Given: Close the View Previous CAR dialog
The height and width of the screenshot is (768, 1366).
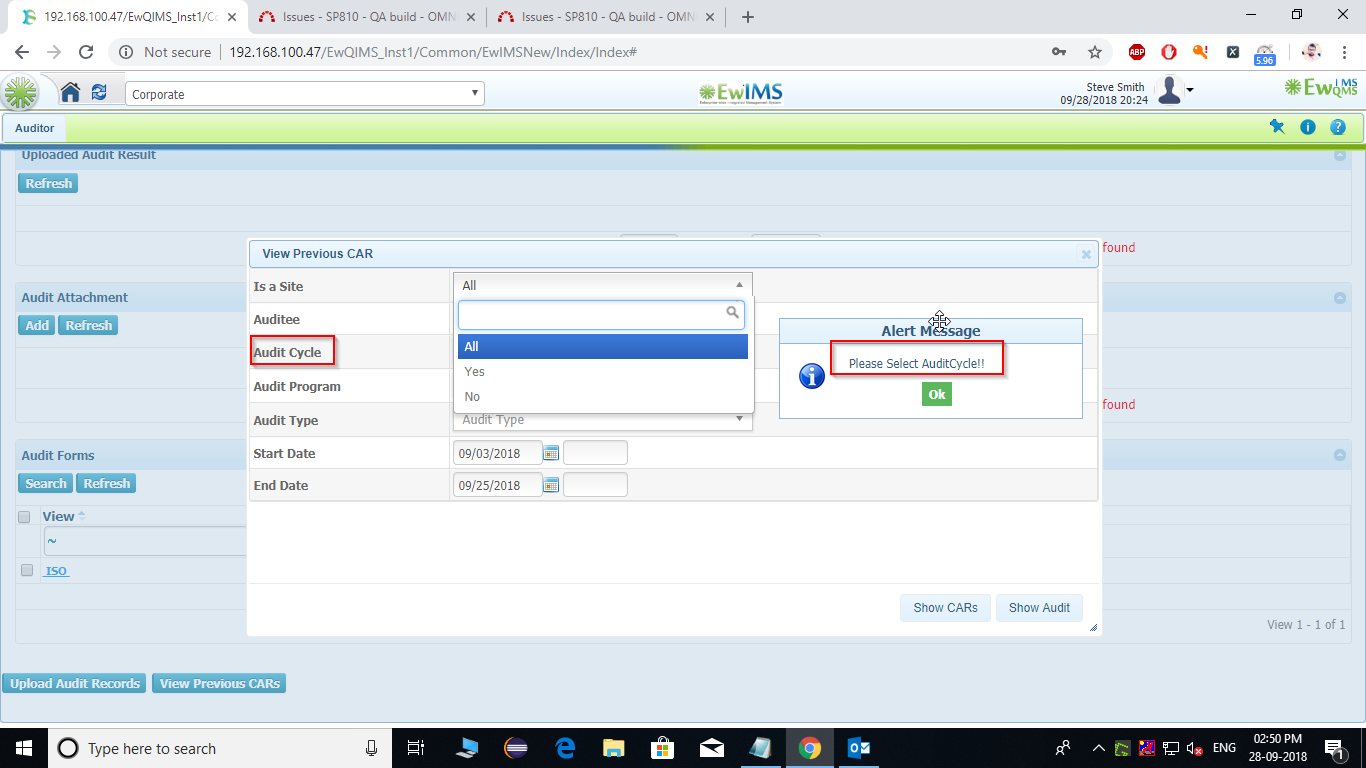Looking at the screenshot, I should [x=1086, y=255].
